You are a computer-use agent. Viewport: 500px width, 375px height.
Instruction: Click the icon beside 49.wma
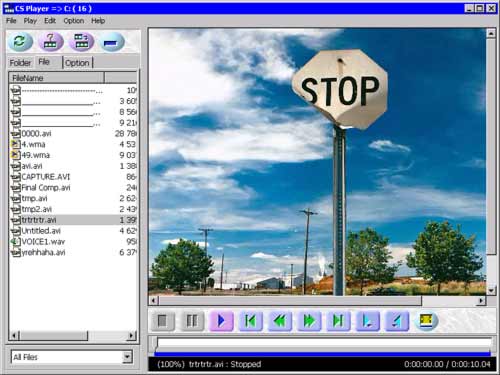click(x=16, y=155)
